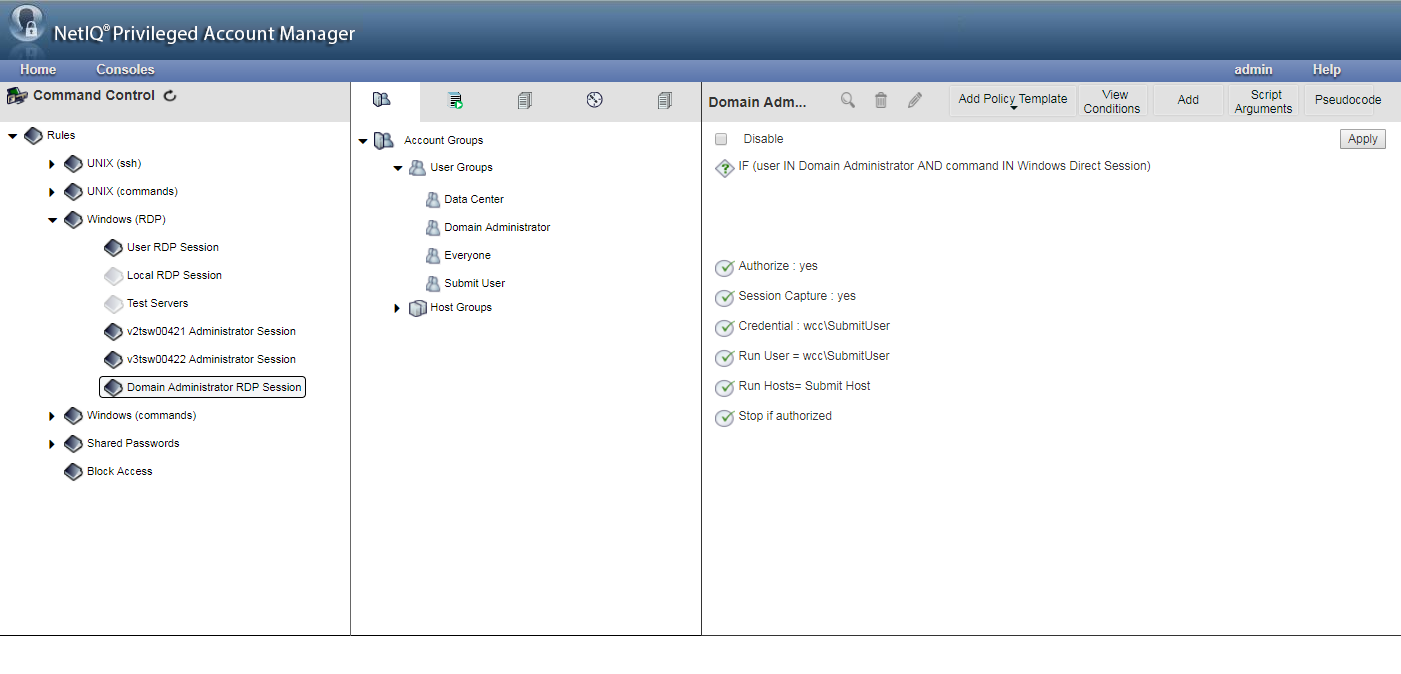Click the Run Hosts= Submit Host text

coord(804,386)
